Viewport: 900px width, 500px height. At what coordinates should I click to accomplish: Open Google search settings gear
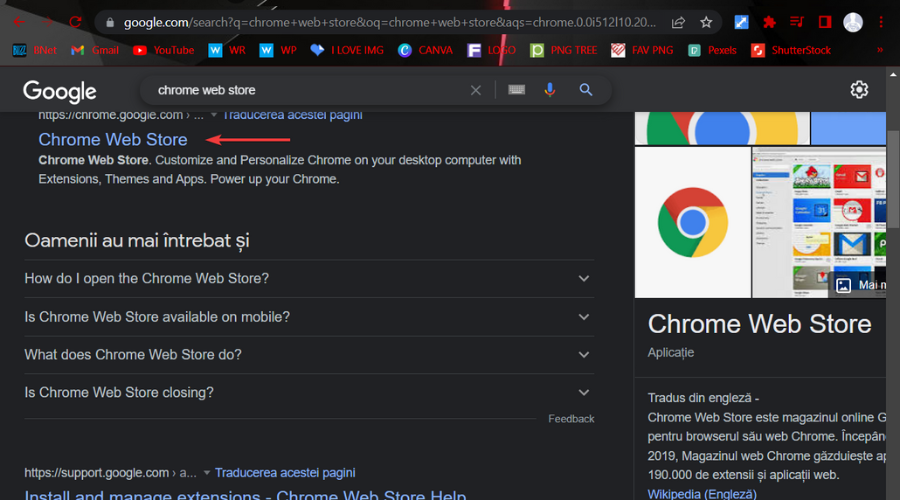click(859, 90)
